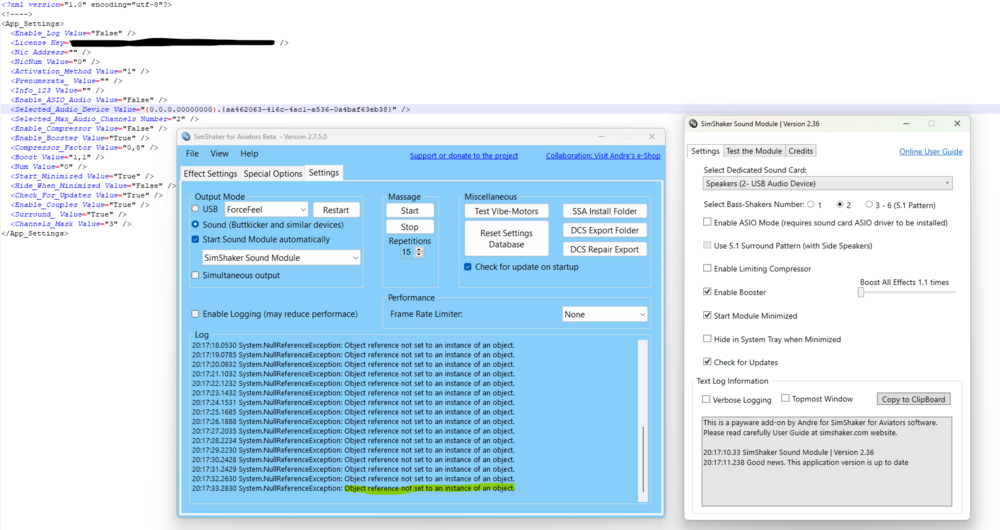Expand the Select Dedicated Sound Card dropdown
1000x530 pixels.
point(827,184)
